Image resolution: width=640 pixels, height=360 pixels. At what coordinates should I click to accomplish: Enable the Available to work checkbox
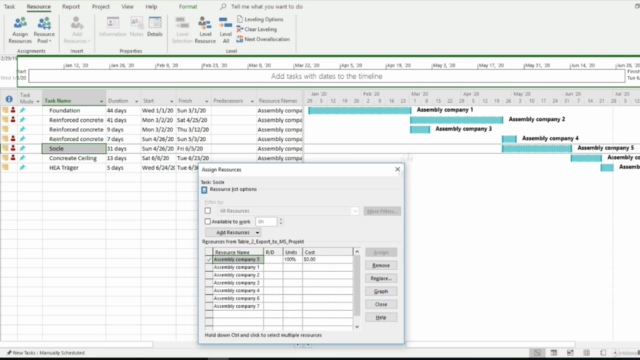pyautogui.click(x=207, y=221)
